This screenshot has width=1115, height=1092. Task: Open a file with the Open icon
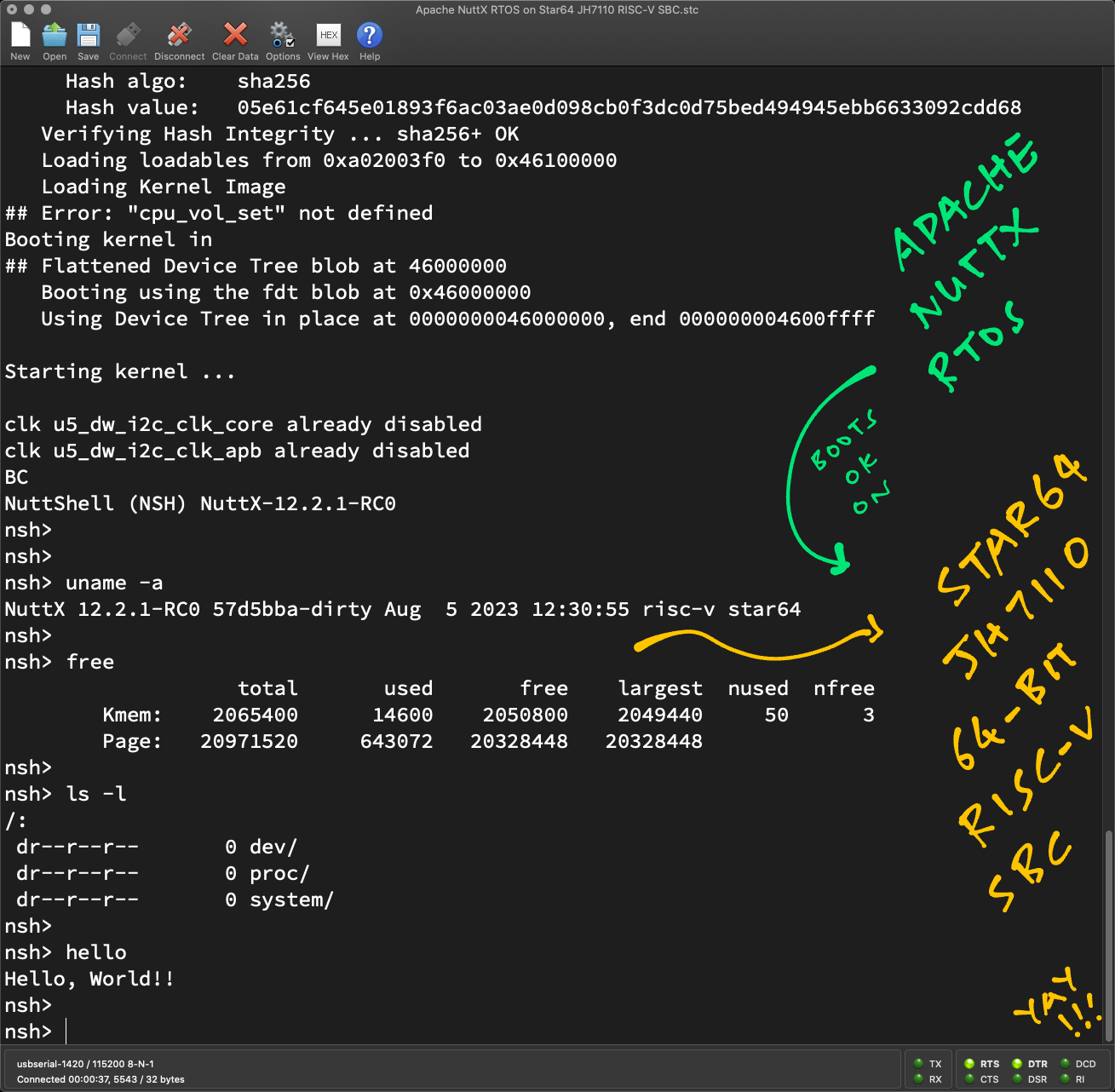[55, 35]
